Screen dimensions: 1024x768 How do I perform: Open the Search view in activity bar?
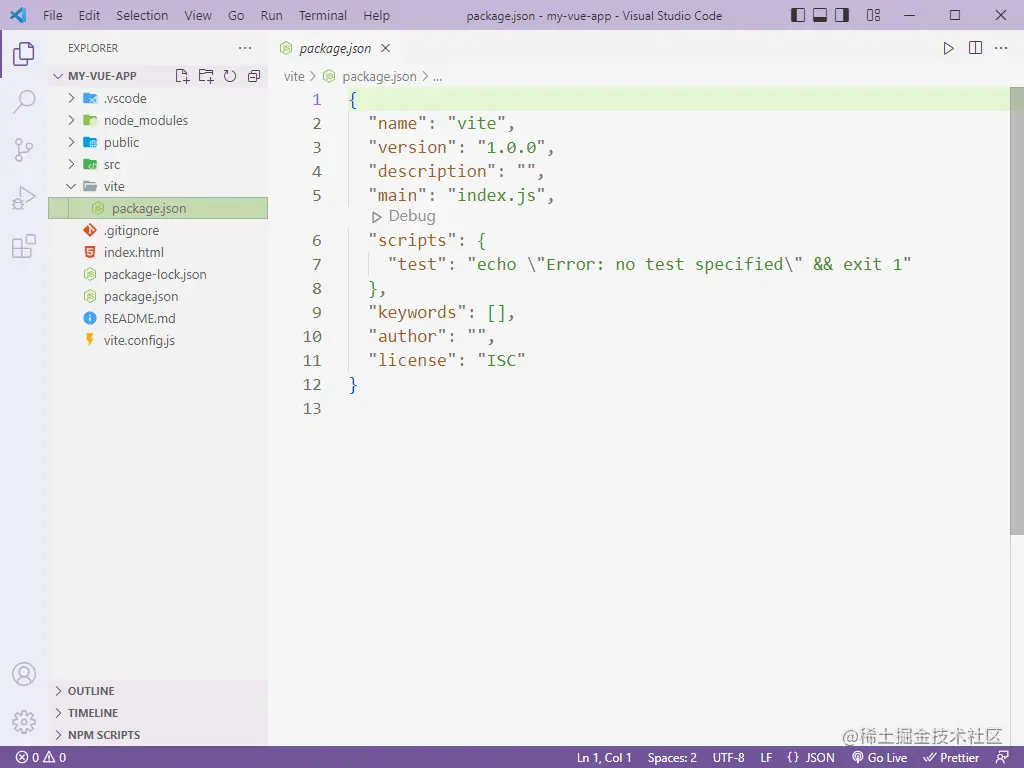point(24,102)
